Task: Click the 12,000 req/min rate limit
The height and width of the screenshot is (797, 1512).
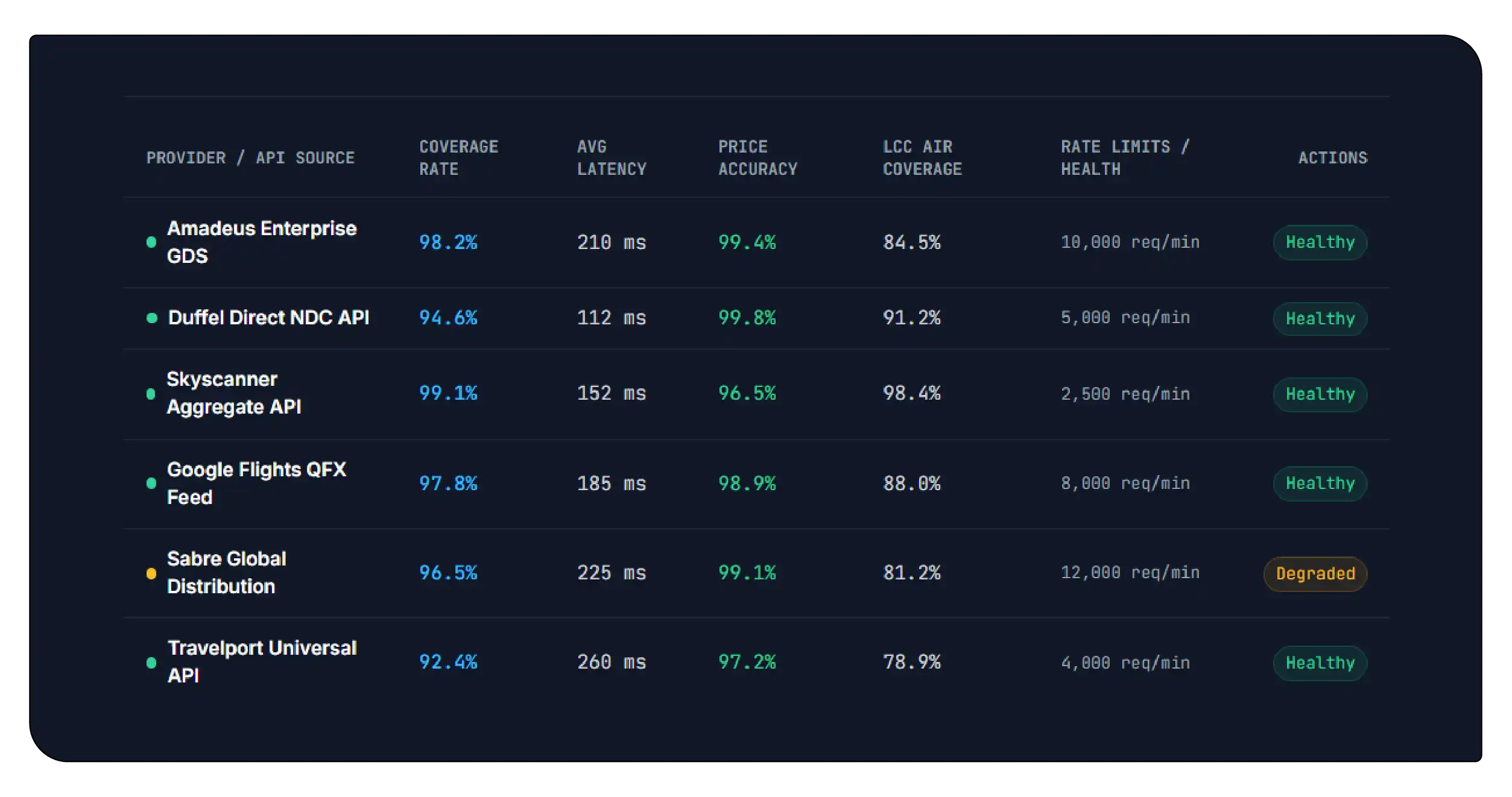Action: pyautogui.click(x=1130, y=573)
